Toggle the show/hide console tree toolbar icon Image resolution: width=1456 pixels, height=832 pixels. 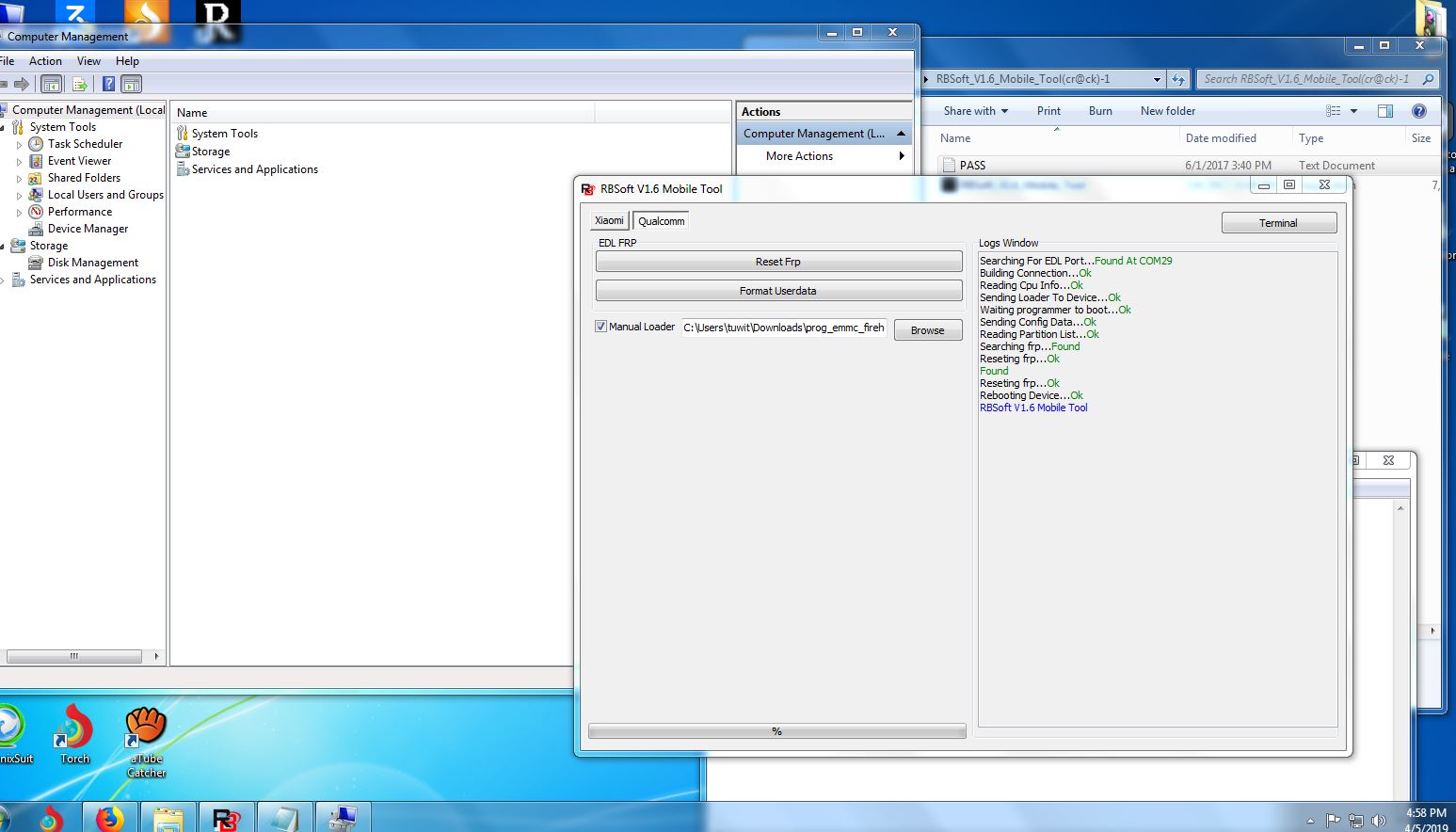point(52,84)
